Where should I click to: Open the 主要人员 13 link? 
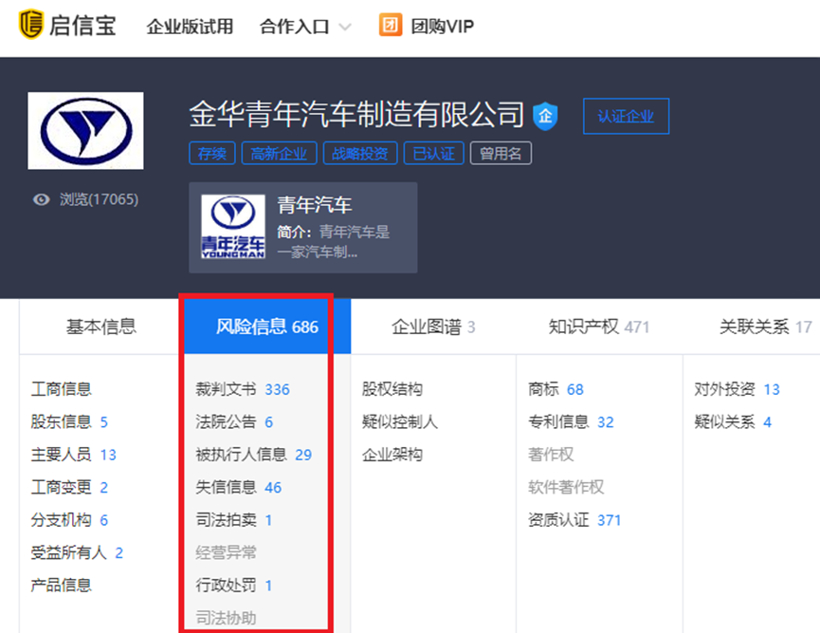pyautogui.click(x=73, y=454)
